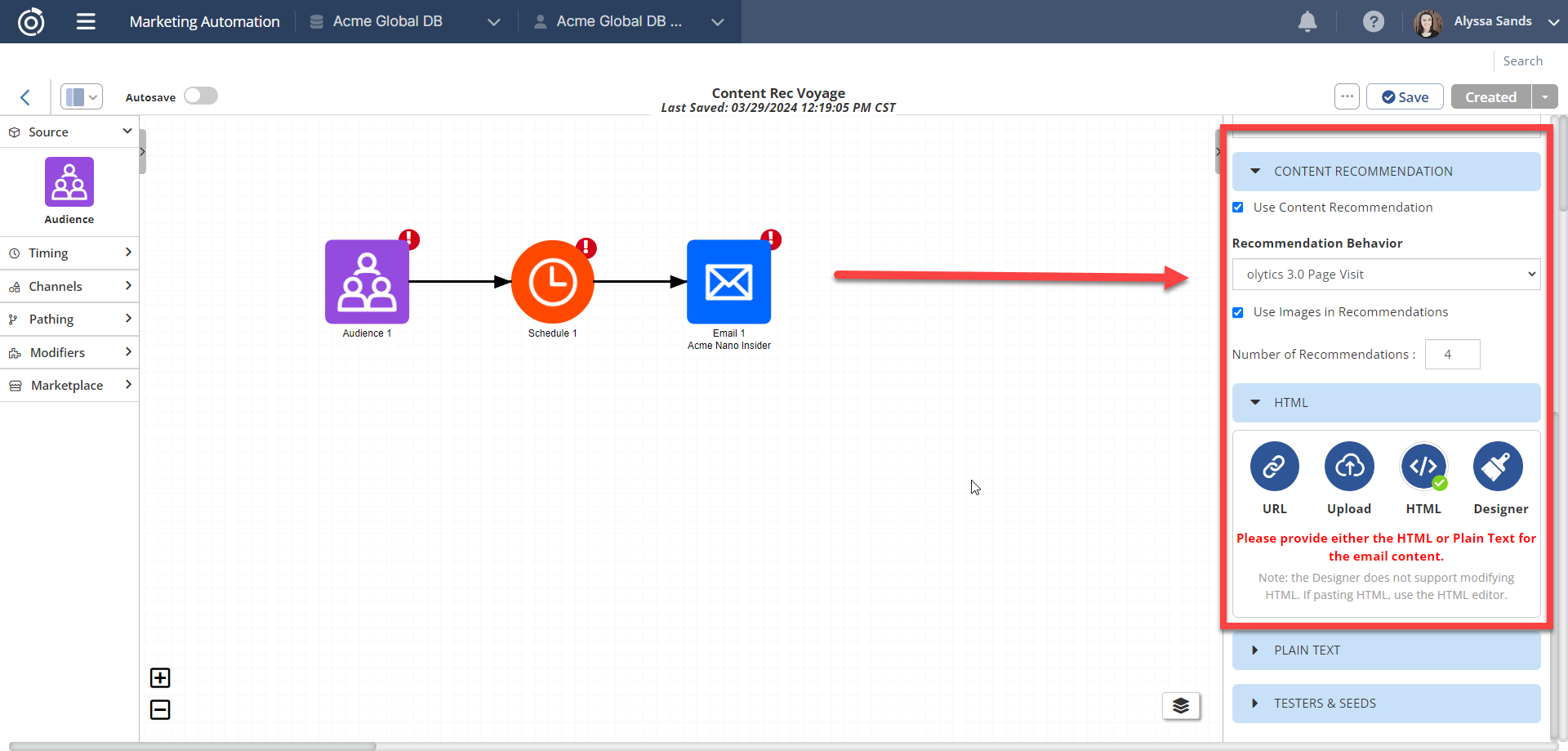Toggle the Autosave switch
This screenshot has height=751, width=1568.
point(200,96)
